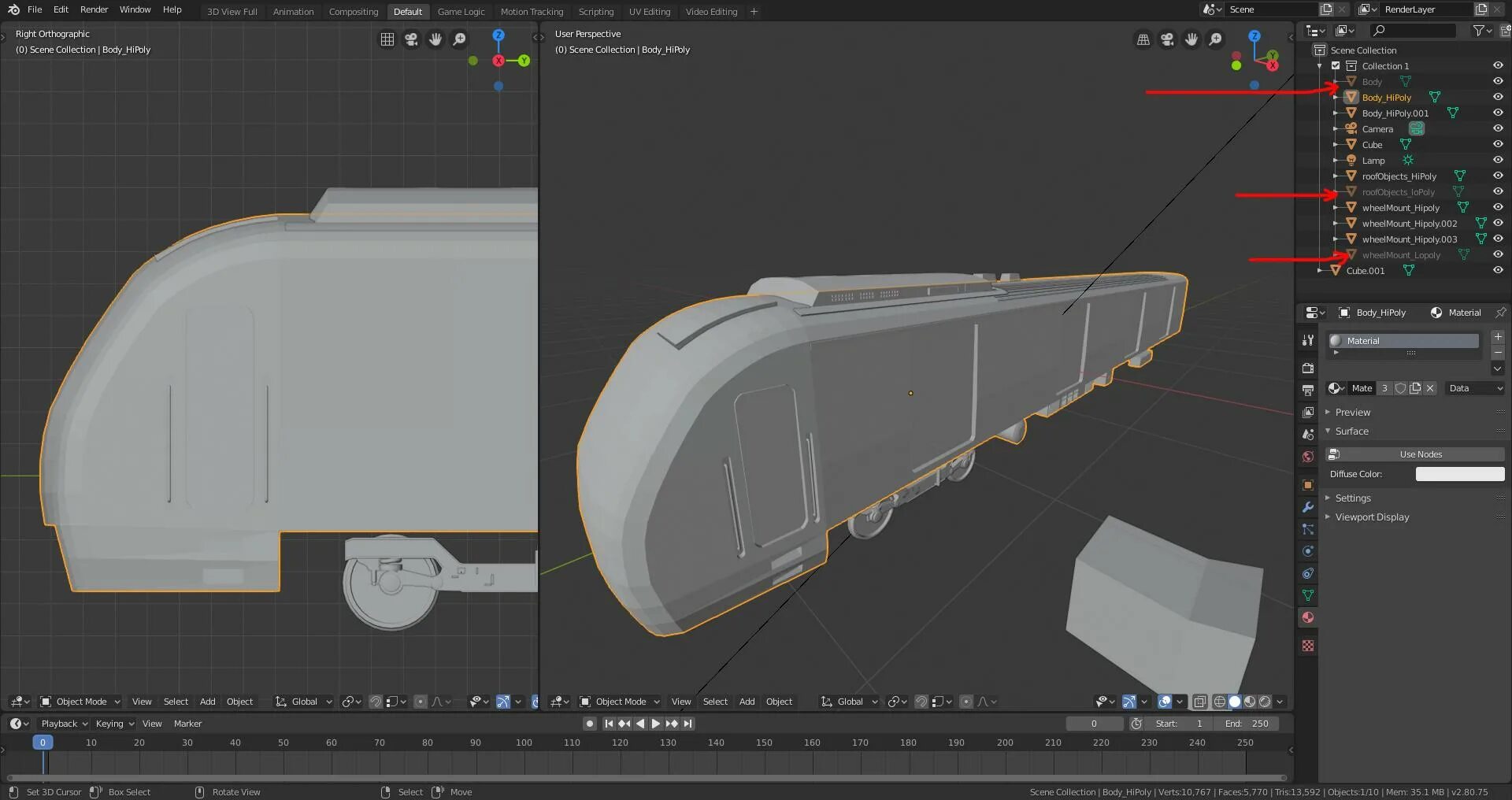Toggle the Collection 1 exclude checkbox
Screen dimensions: 1512x800
click(1336, 66)
